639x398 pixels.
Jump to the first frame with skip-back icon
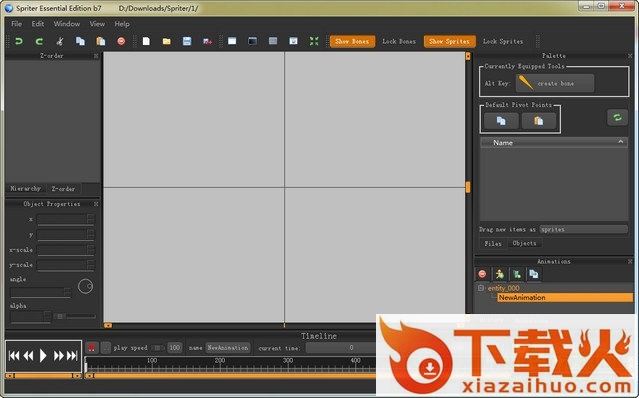coord(14,356)
